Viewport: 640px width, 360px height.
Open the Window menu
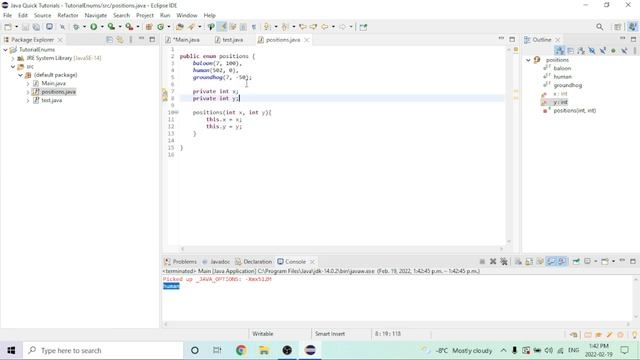187,15
